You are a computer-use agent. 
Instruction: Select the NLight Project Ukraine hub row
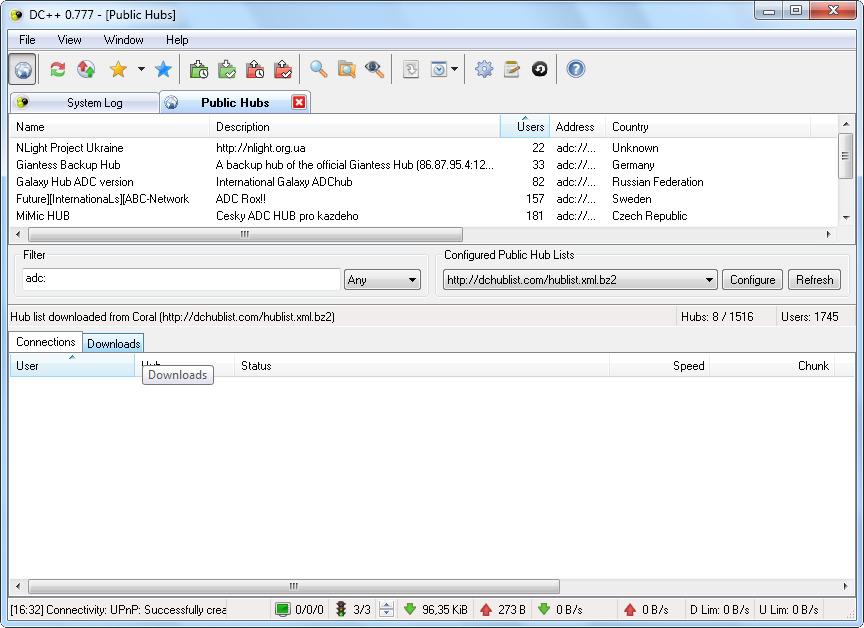tap(423, 148)
